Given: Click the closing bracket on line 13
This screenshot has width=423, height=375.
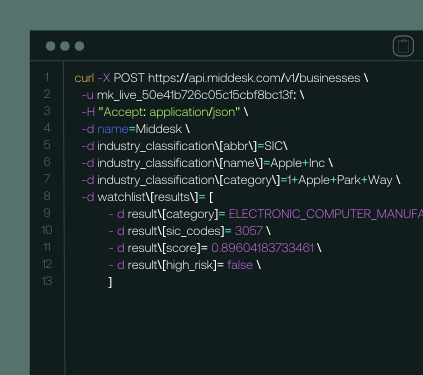Looking at the screenshot, I should pos(110,282).
